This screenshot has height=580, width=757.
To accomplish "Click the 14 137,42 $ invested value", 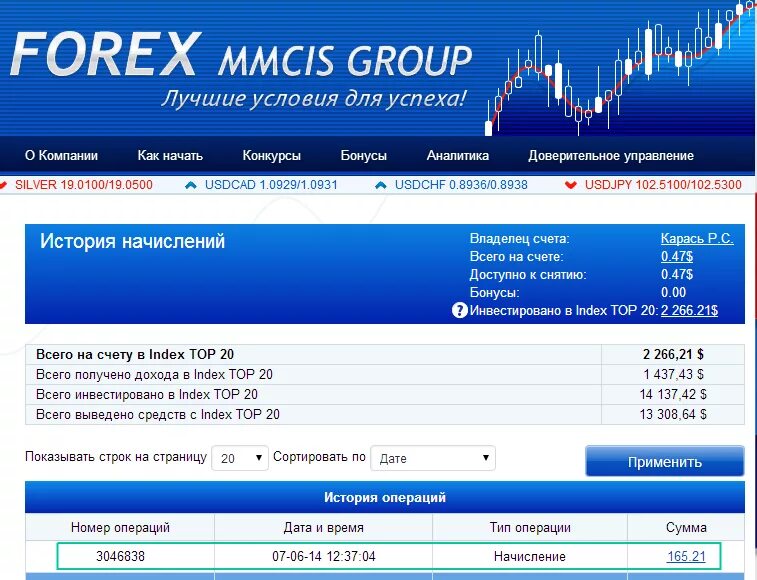I will (673, 394).
